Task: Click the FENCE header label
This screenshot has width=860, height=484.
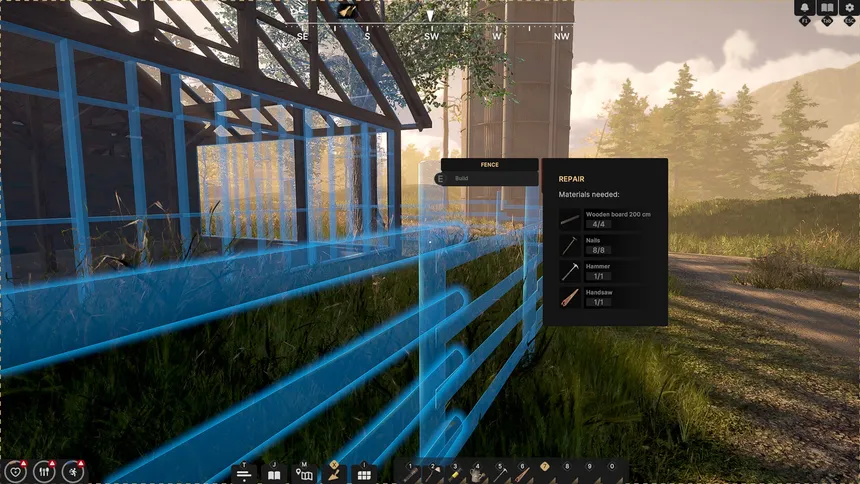Action: 490,165
